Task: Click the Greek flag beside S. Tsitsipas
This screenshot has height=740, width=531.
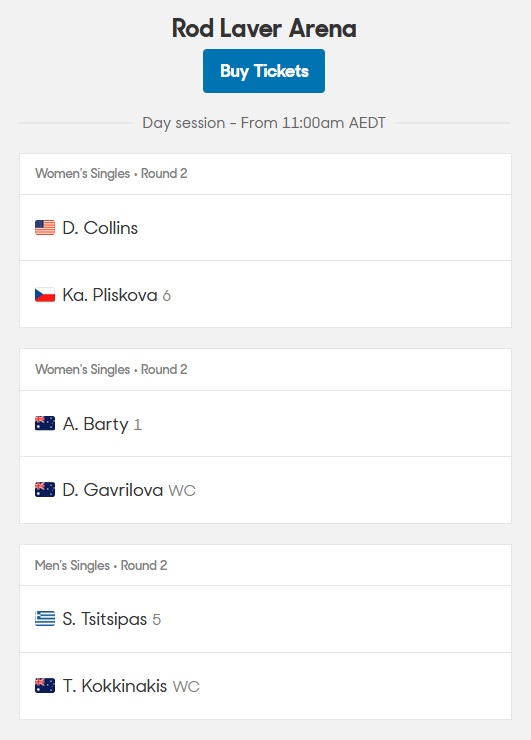Action: pyautogui.click(x=45, y=619)
